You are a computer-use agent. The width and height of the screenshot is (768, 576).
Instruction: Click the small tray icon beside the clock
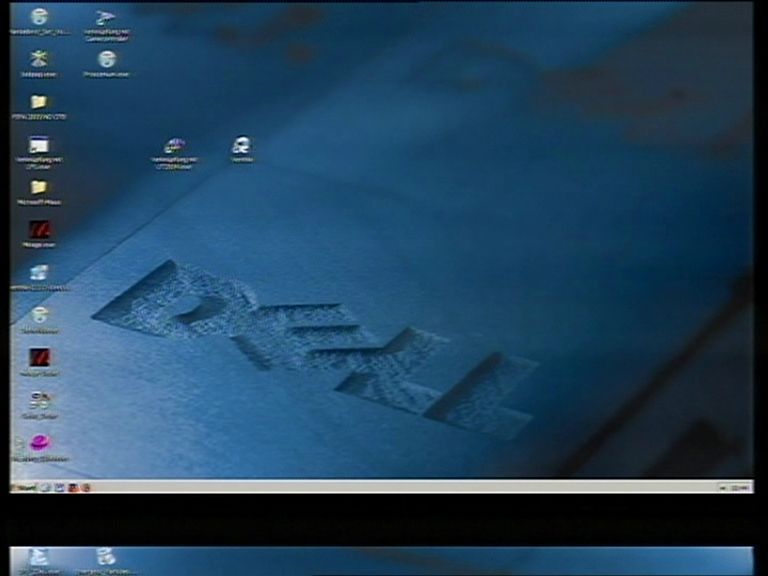coord(723,487)
